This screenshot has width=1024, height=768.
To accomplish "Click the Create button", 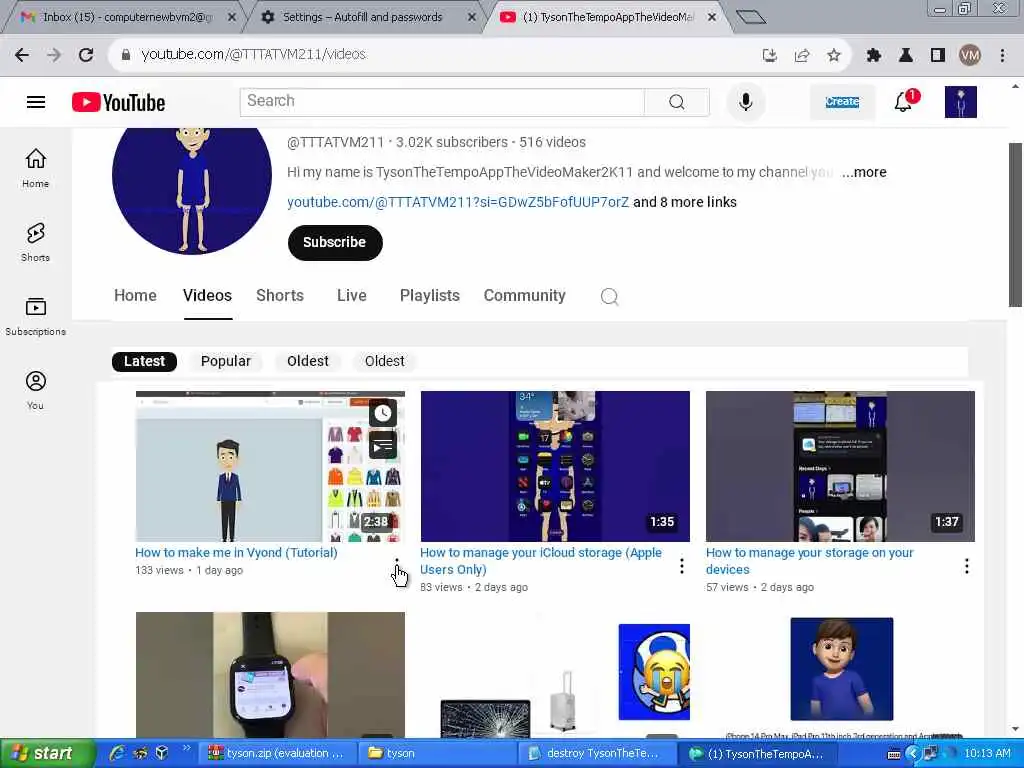I will pyautogui.click(x=842, y=102).
